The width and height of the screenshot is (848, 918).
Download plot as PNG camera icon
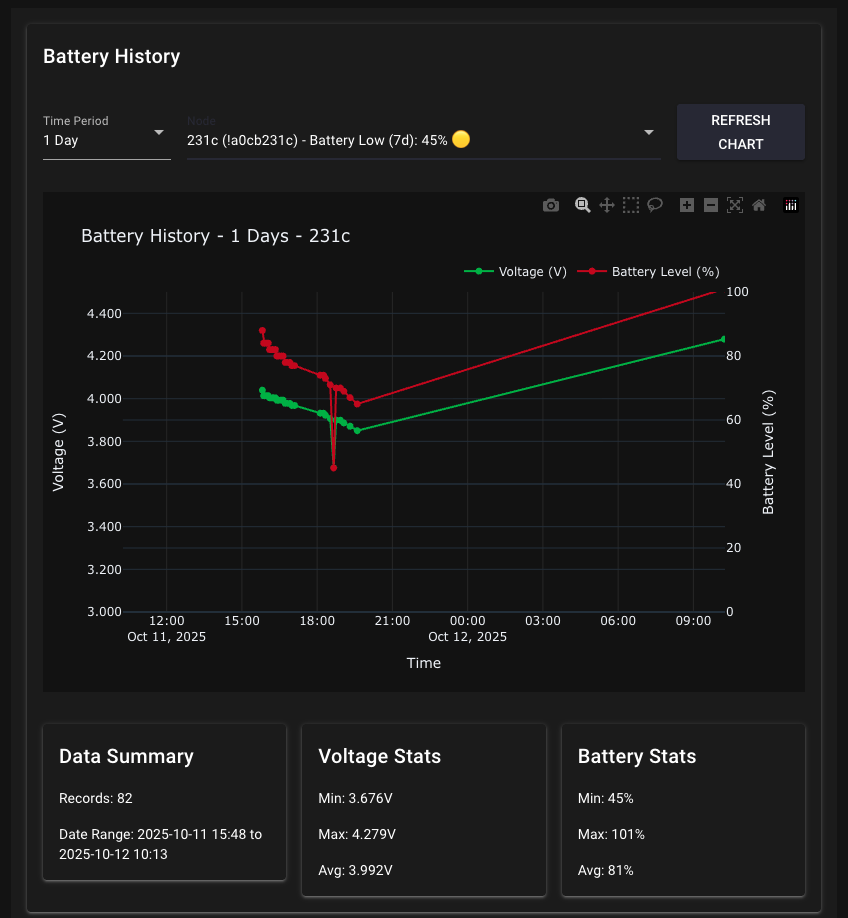[551, 205]
